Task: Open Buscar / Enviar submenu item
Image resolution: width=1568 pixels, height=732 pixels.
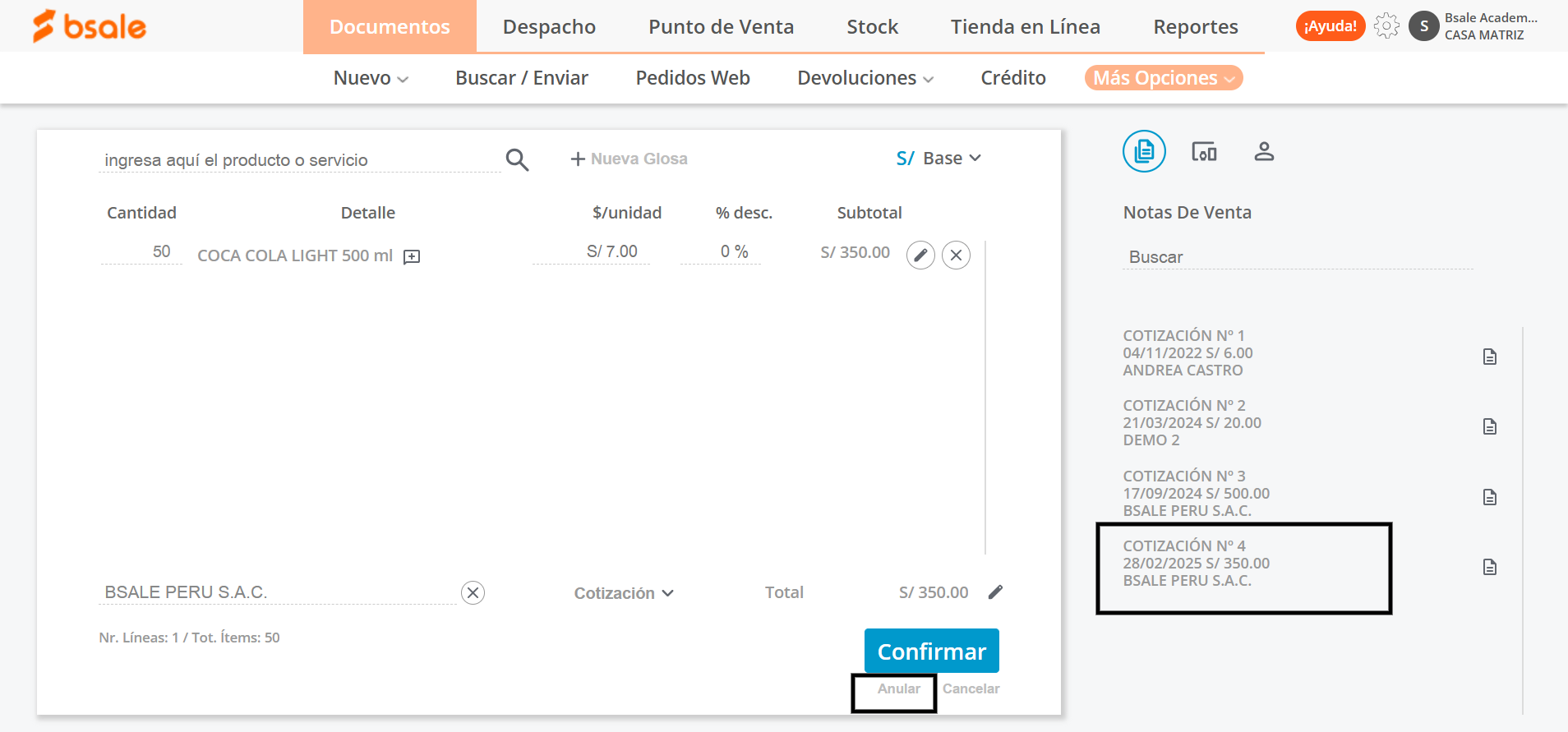Action: tap(522, 78)
